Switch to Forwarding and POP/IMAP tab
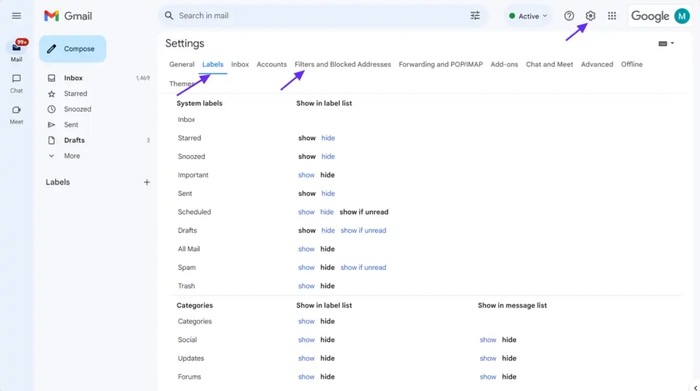The image size is (700, 391). (441, 64)
